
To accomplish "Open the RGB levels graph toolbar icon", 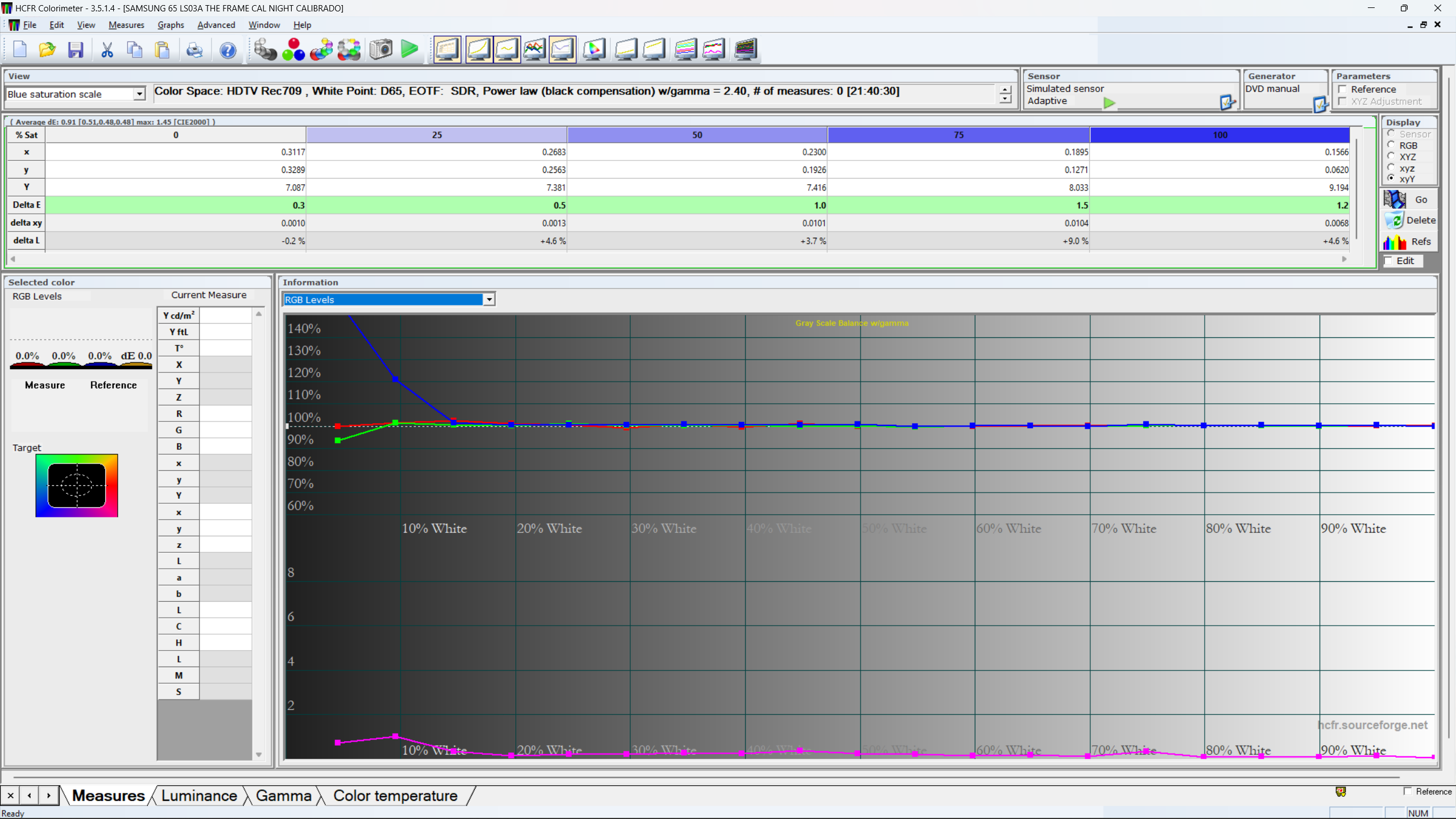I will [534, 49].
